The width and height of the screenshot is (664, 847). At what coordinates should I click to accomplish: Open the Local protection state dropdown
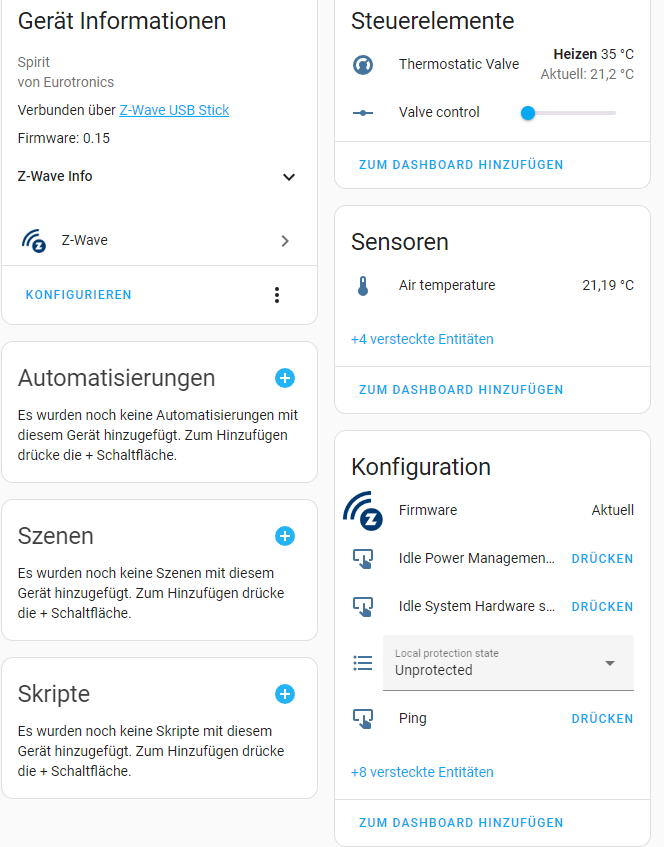508,663
